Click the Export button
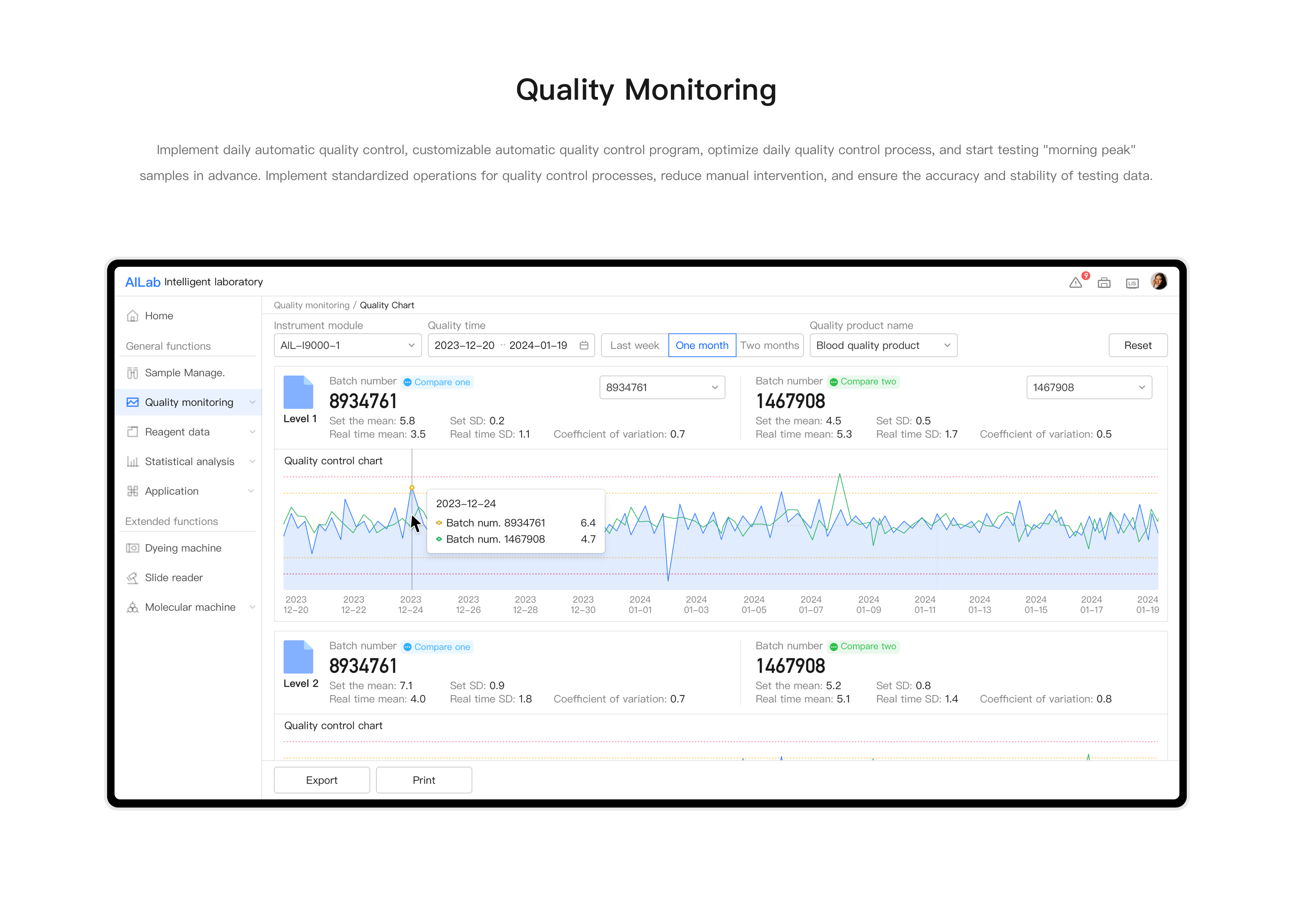The image size is (1293, 924). [321, 780]
